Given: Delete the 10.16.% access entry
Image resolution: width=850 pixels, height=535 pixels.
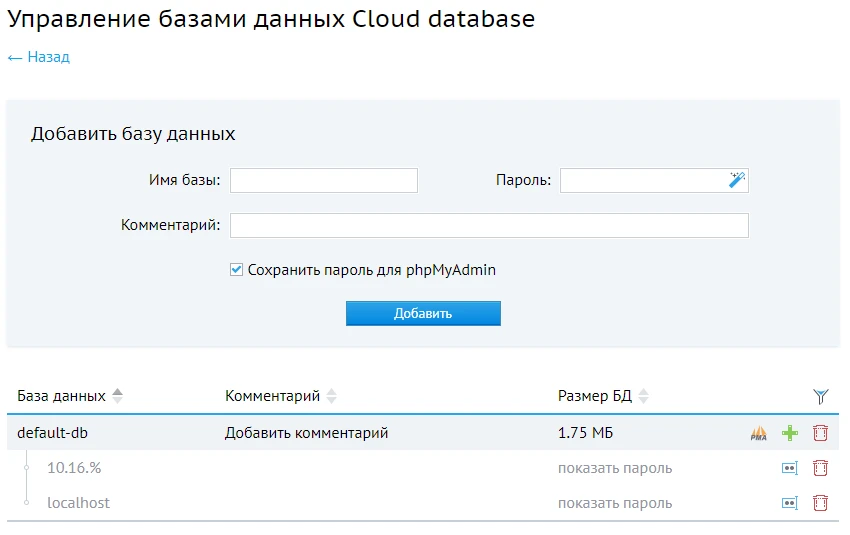Looking at the screenshot, I should coord(820,468).
